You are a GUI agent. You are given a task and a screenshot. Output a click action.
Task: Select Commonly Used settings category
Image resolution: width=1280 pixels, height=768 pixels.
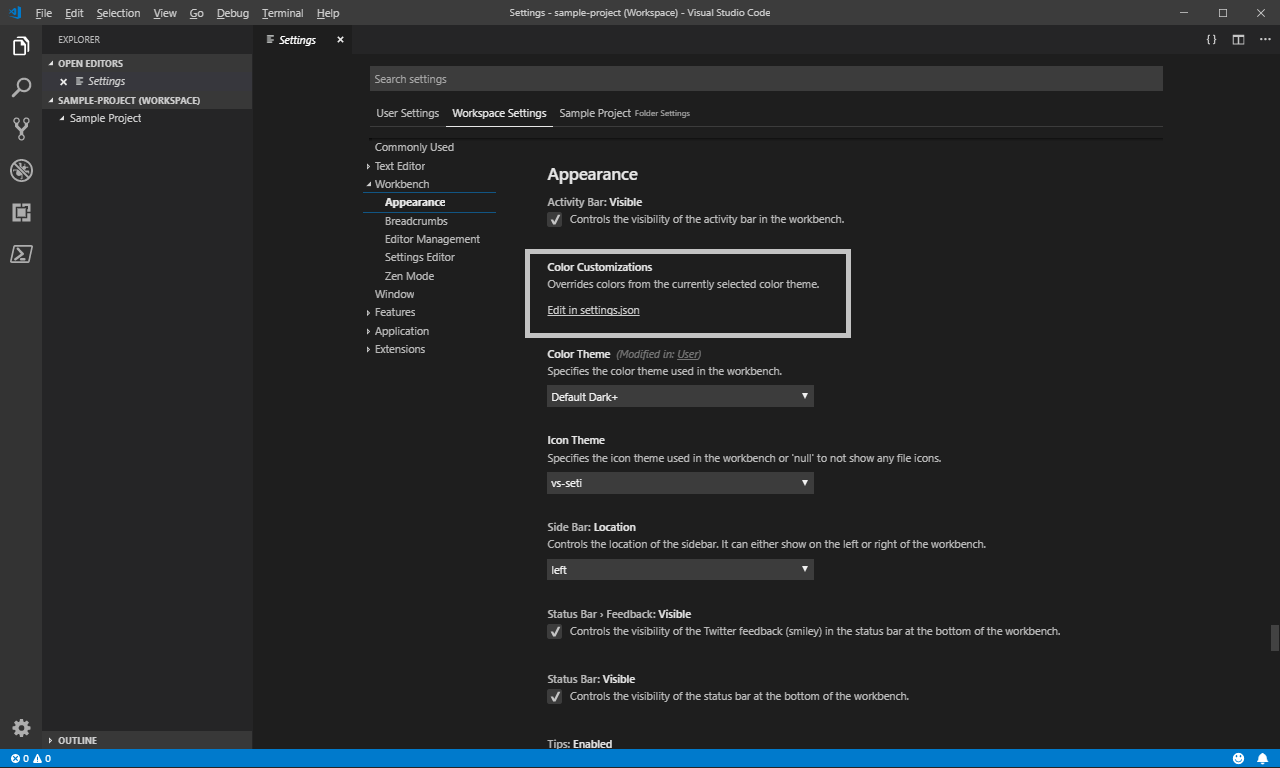[x=414, y=147]
